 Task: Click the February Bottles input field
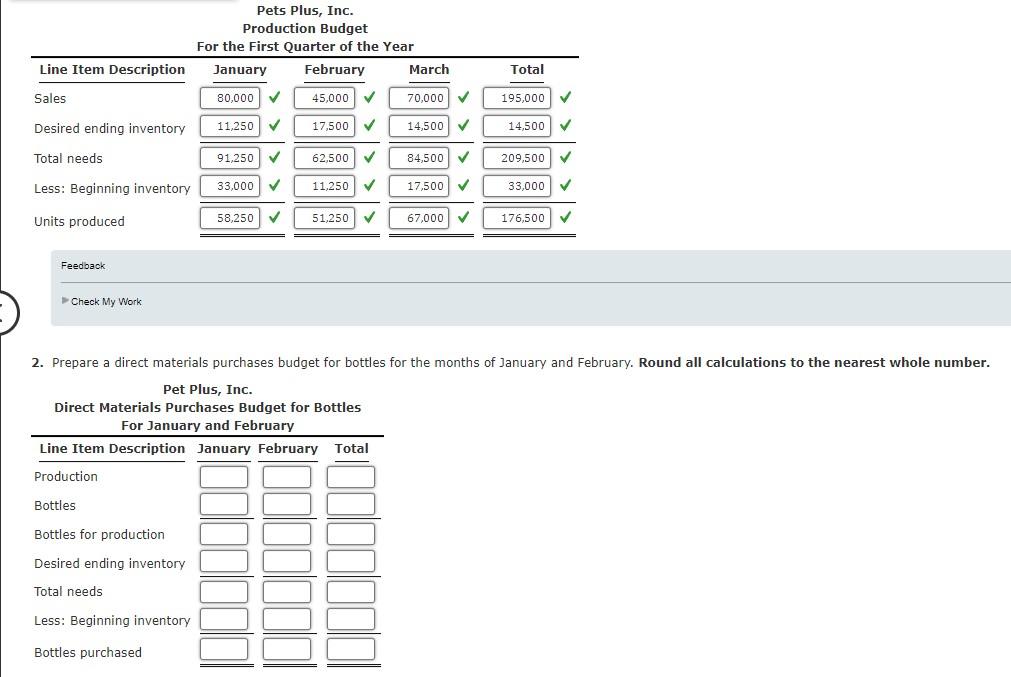pos(287,504)
